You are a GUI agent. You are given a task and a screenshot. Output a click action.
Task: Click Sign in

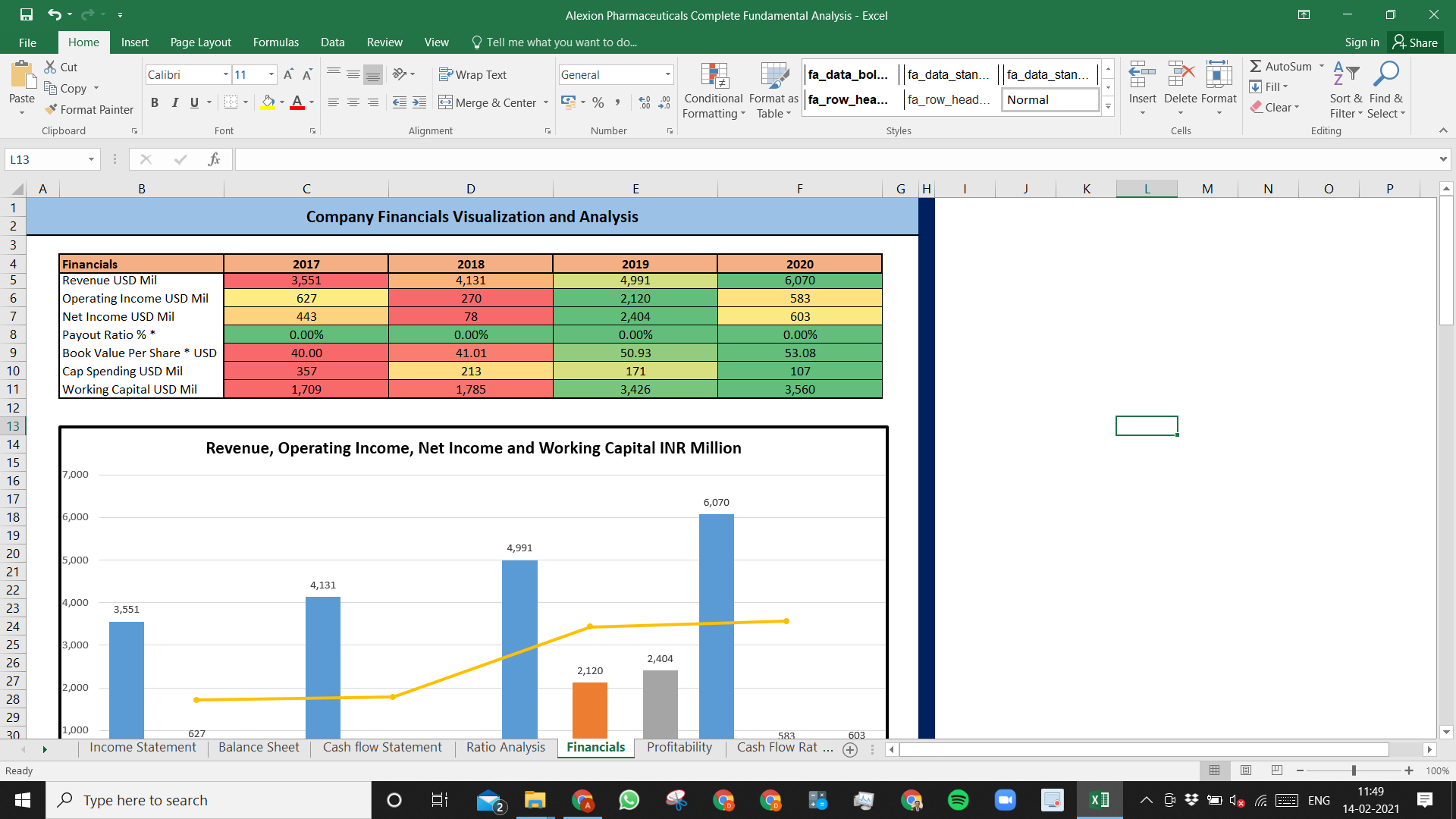[x=1361, y=42]
